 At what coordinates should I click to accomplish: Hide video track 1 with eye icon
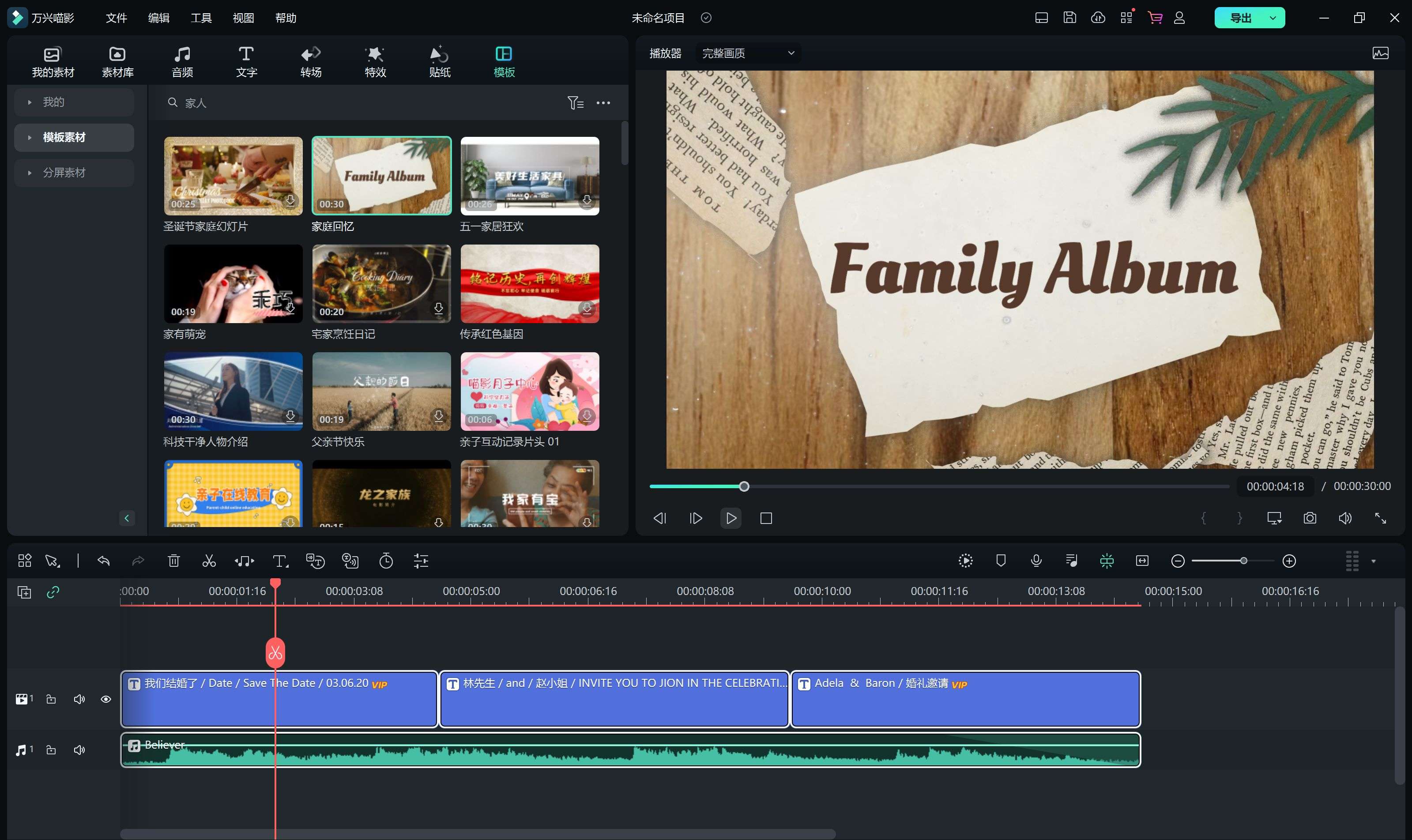106,699
